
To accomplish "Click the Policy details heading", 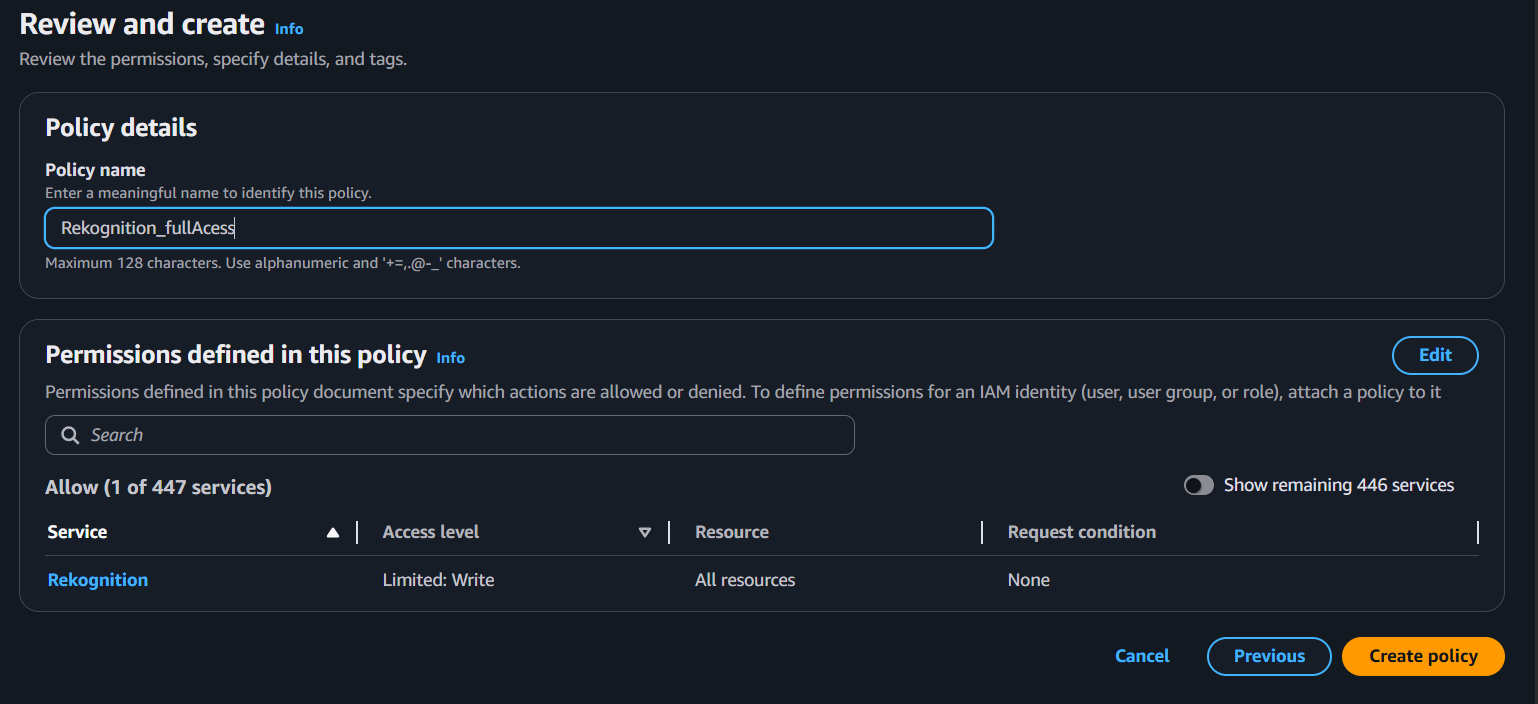I will click(121, 128).
